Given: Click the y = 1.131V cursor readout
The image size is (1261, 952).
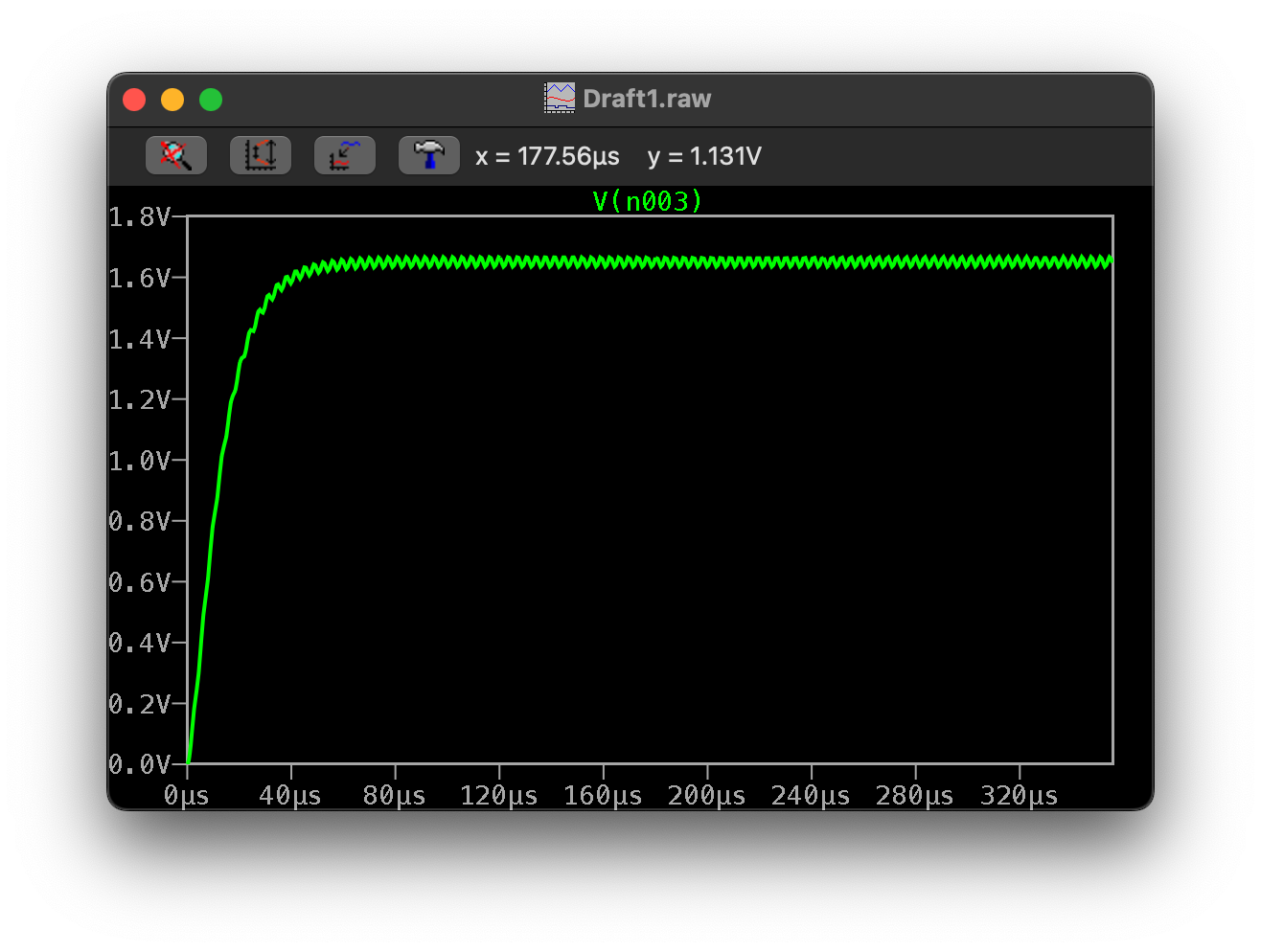Looking at the screenshot, I should [704, 156].
